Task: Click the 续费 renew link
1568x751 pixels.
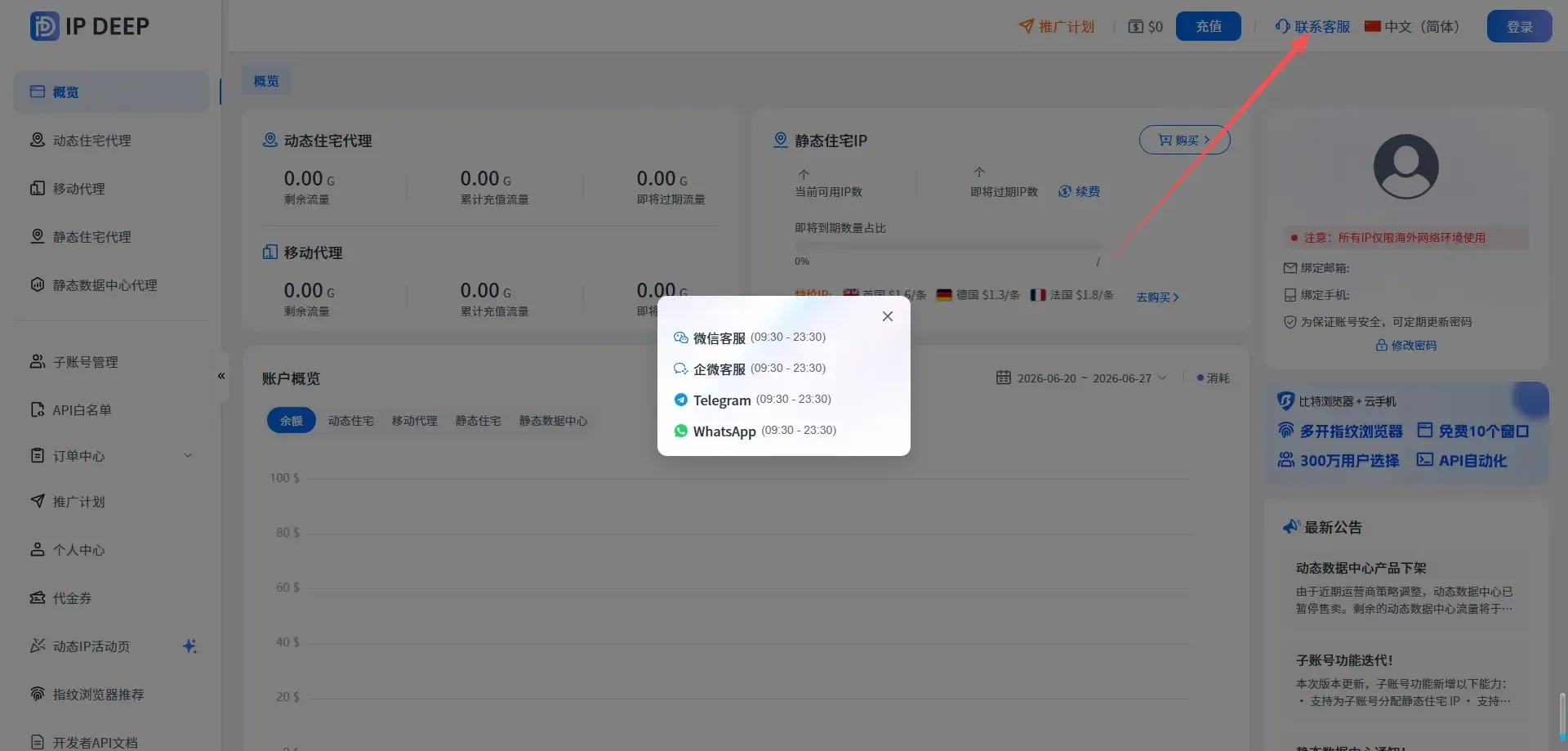Action: (x=1079, y=191)
